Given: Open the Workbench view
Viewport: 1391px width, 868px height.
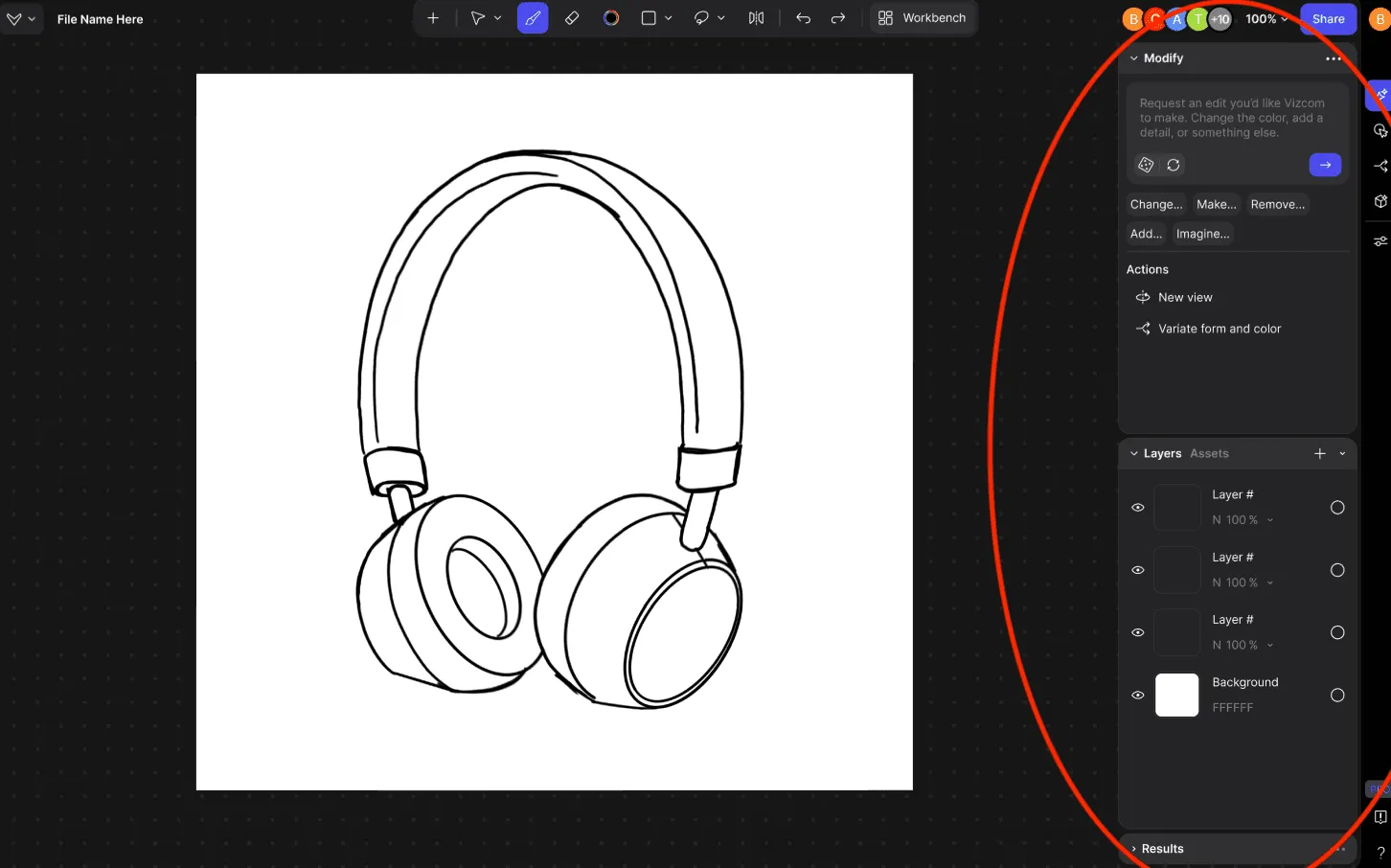Looking at the screenshot, I should point(923,18).
